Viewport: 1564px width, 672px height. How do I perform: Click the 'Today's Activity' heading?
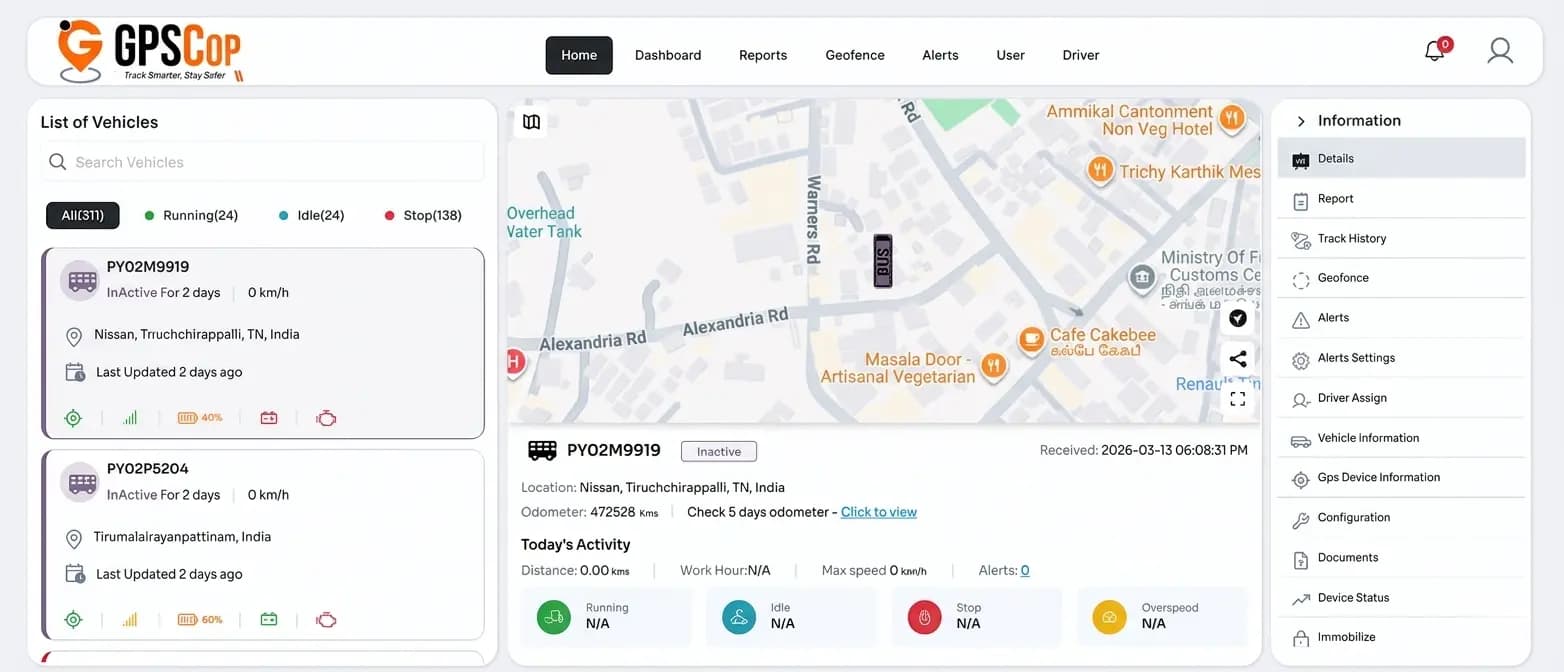pyautogui.click(x=576, y=545)
